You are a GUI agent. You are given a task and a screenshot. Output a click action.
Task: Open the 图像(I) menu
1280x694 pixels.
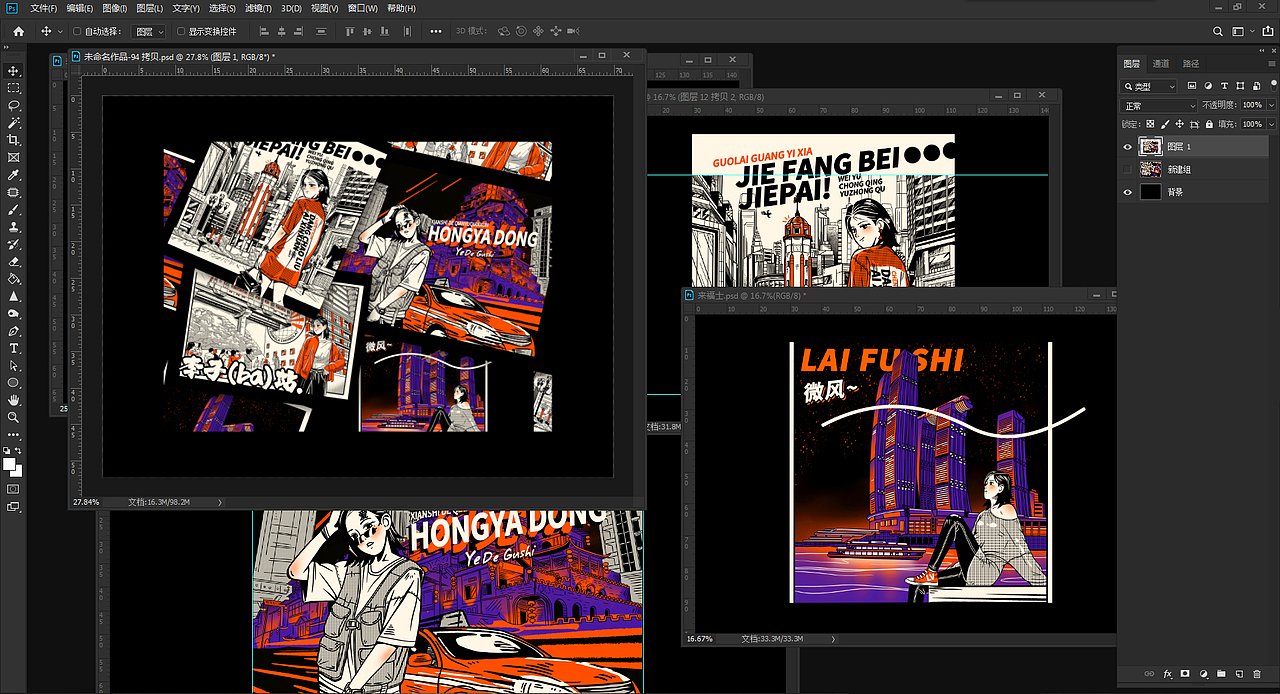point(115,8)
